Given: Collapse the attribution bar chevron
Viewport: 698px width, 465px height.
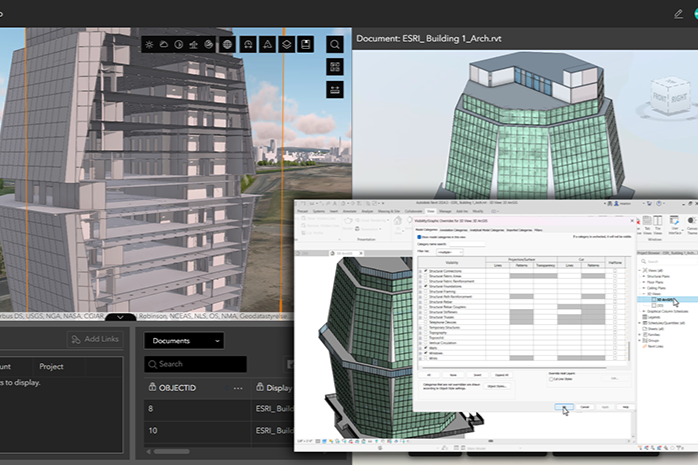Looking at the screenshot, I should (x=120, y=317).
